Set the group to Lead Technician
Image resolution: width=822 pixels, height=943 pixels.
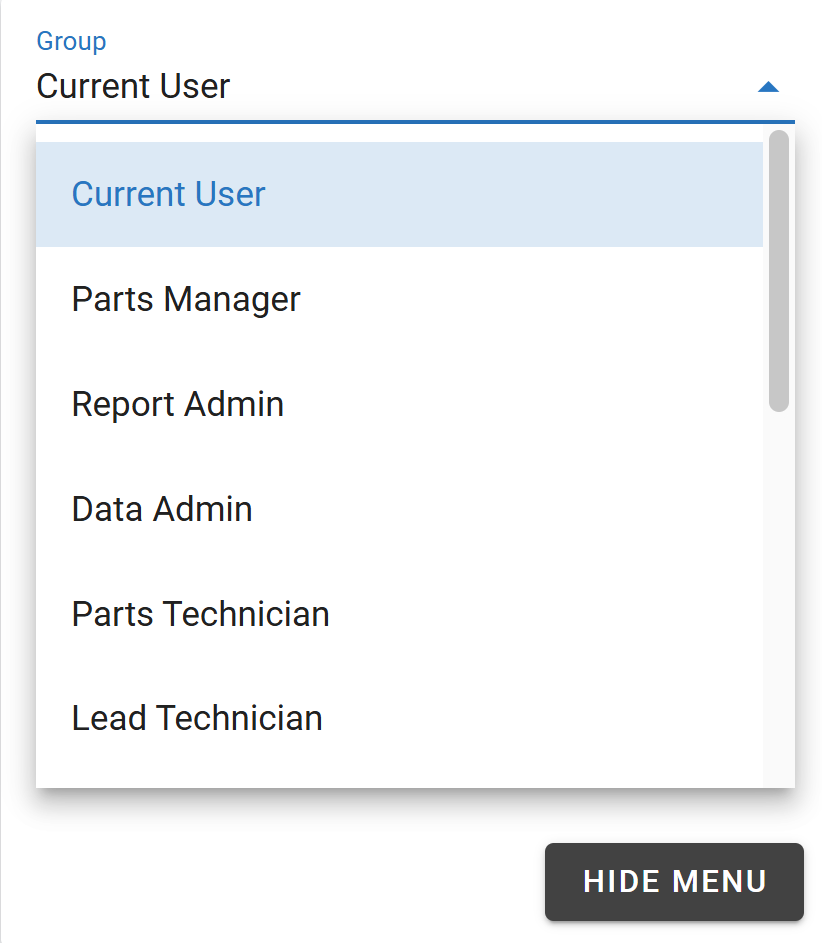coord(197,718)
